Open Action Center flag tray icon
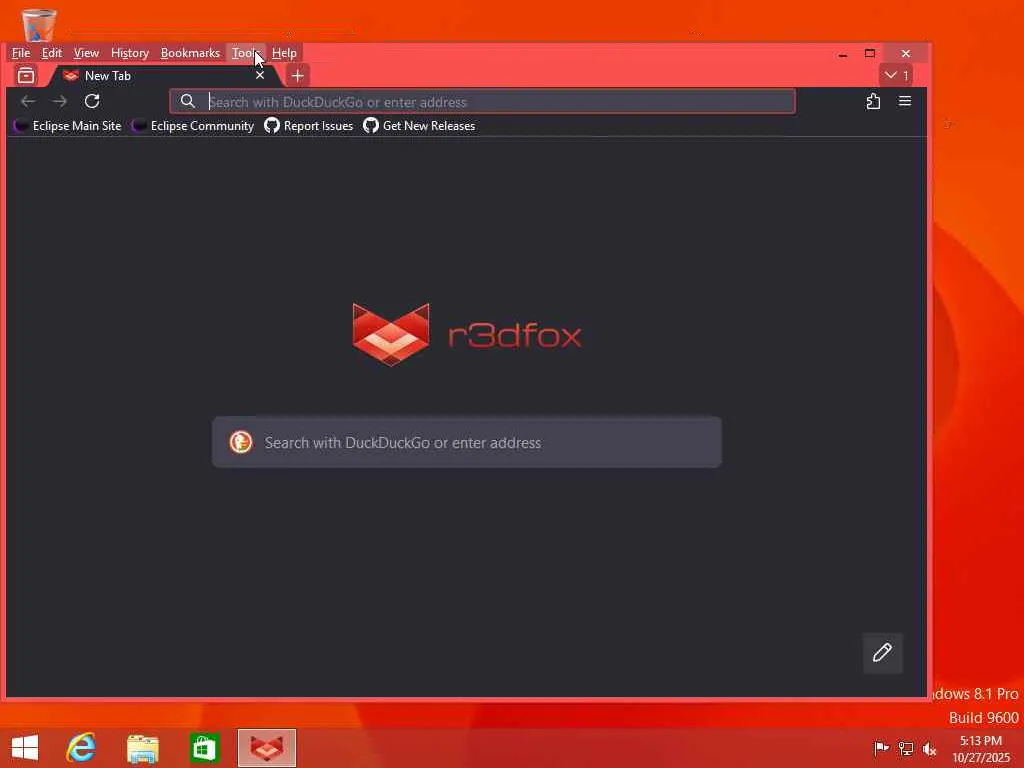The height and width of the screenshot is (768, 1024). (x=881, y=748)
